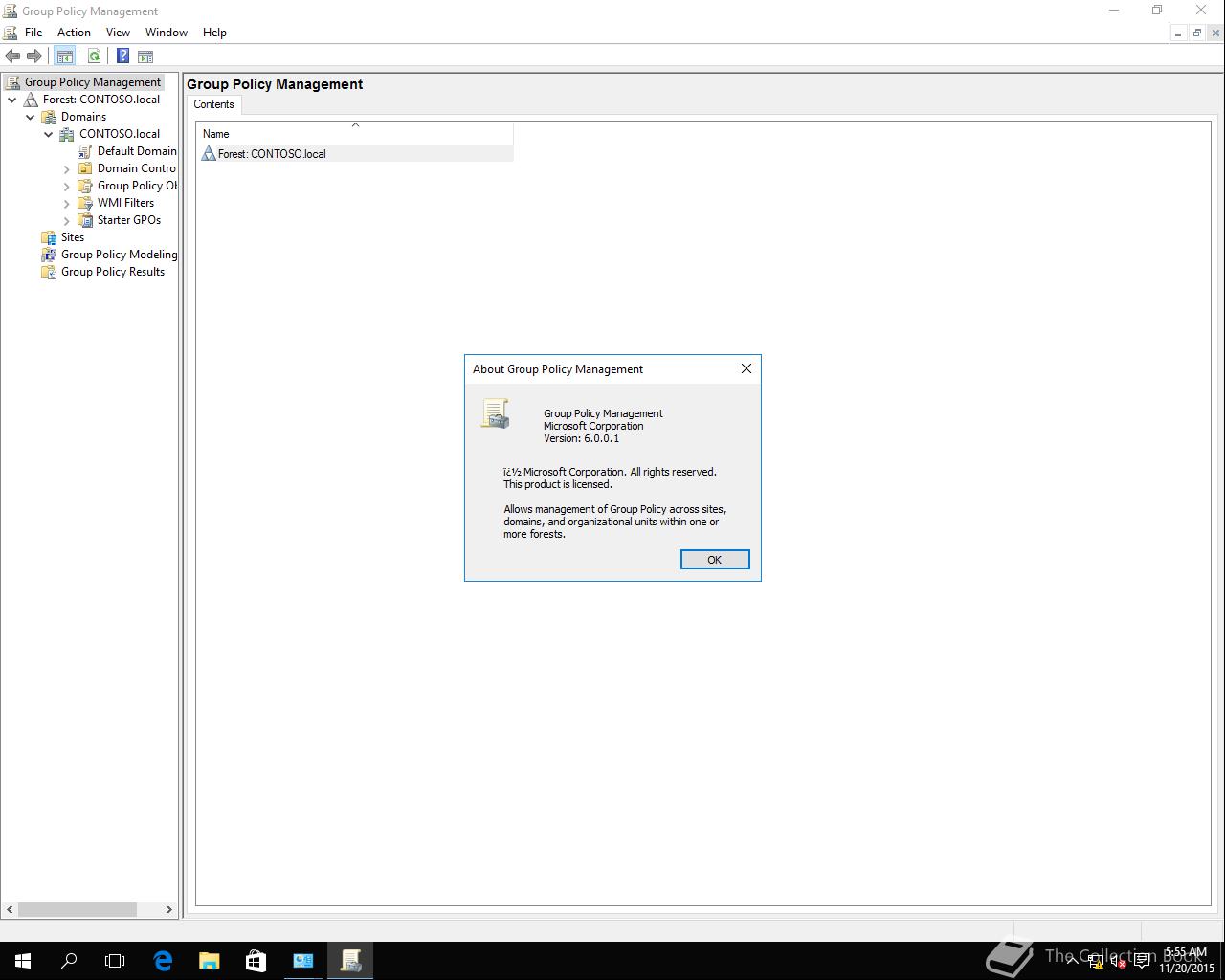The image size is (1225, 980).
Task: Select the Contents tab
Action: point(213,104)
